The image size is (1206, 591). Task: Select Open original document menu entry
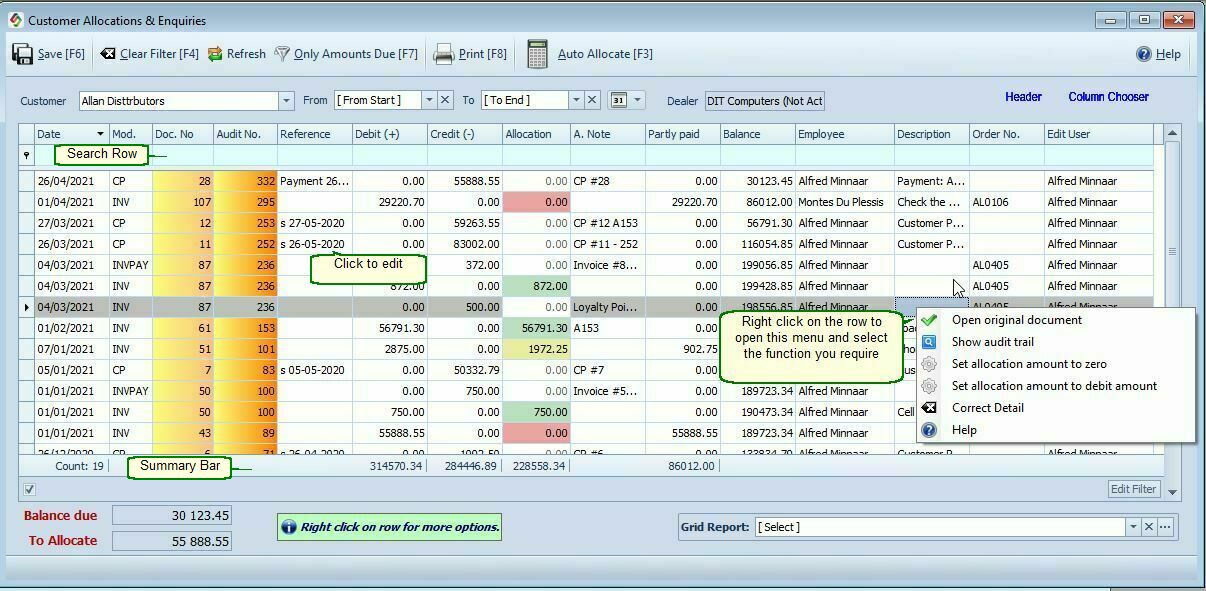1016,320
